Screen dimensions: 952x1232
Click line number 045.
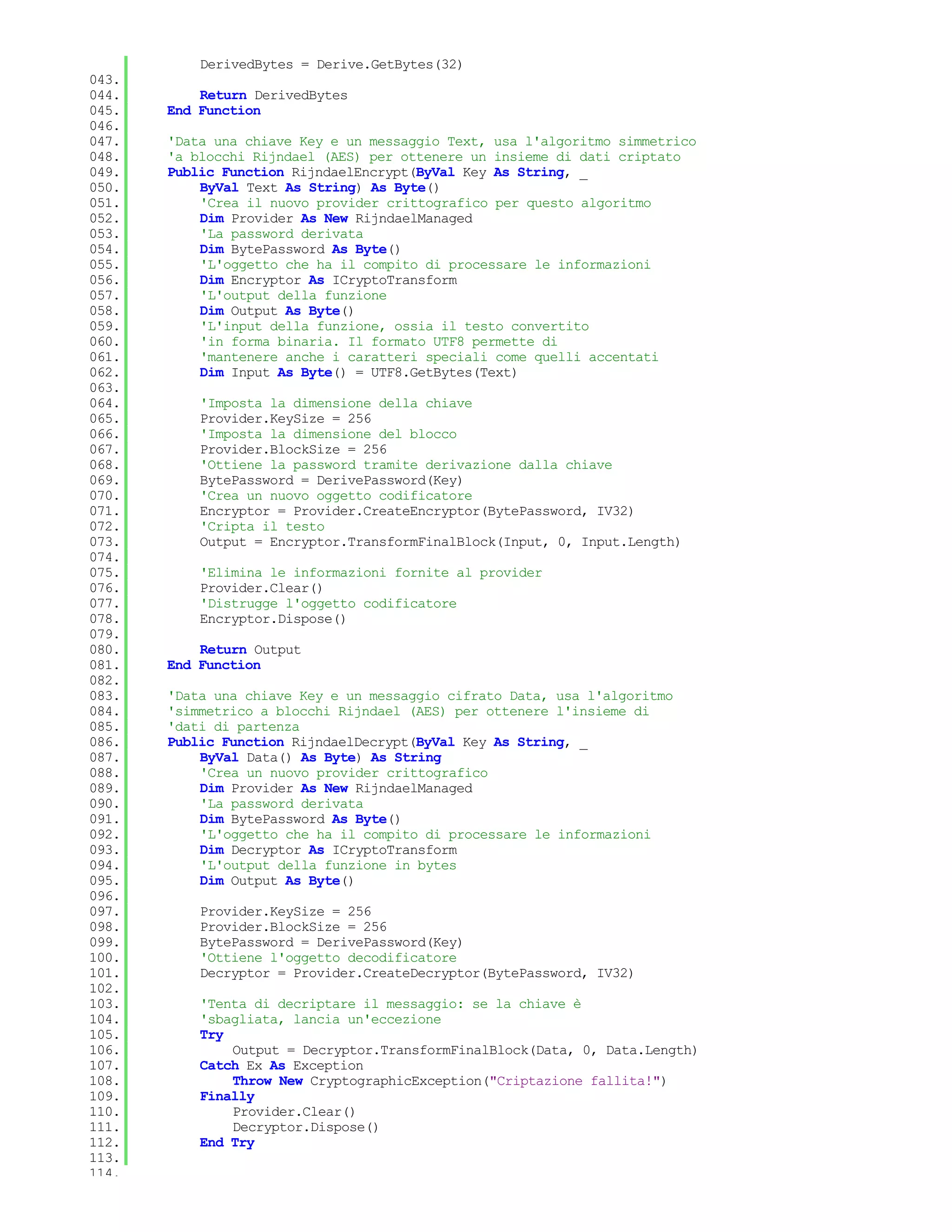coord(104,111)
